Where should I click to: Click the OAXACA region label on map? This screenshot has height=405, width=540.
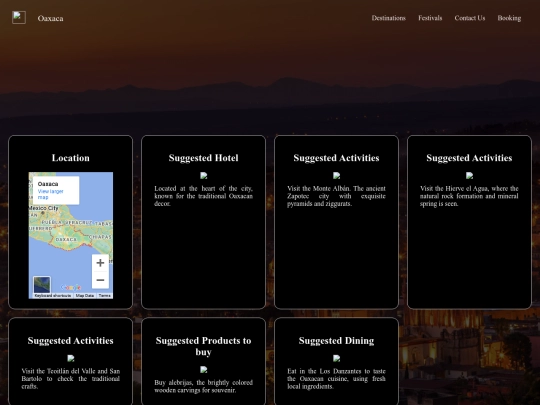(66, 239)
